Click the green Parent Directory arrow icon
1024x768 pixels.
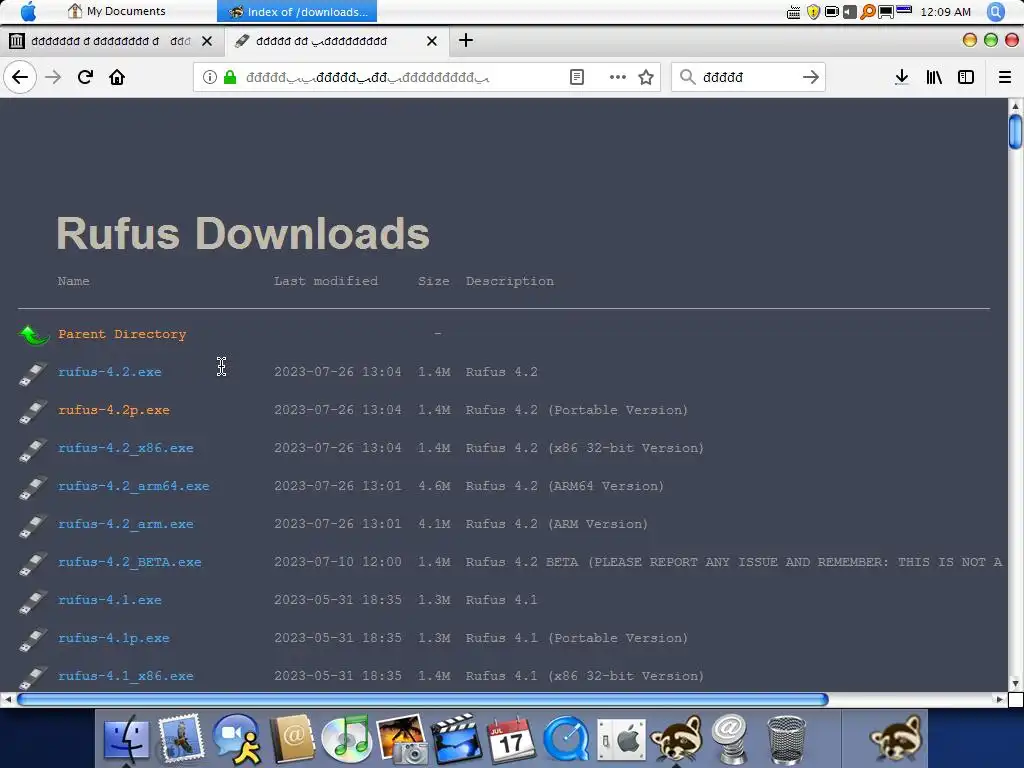click(34, 334)
